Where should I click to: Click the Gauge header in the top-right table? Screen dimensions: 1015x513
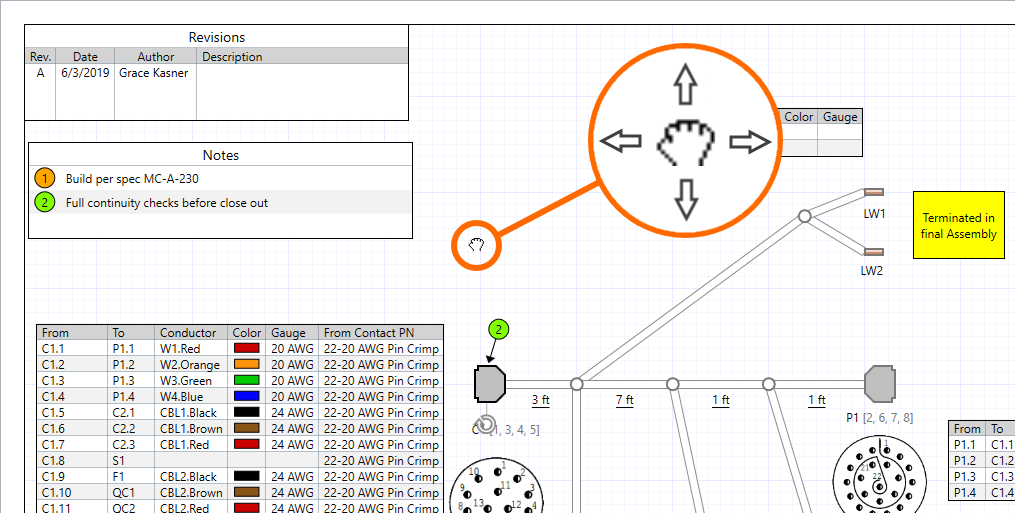[x=840, y=117]
